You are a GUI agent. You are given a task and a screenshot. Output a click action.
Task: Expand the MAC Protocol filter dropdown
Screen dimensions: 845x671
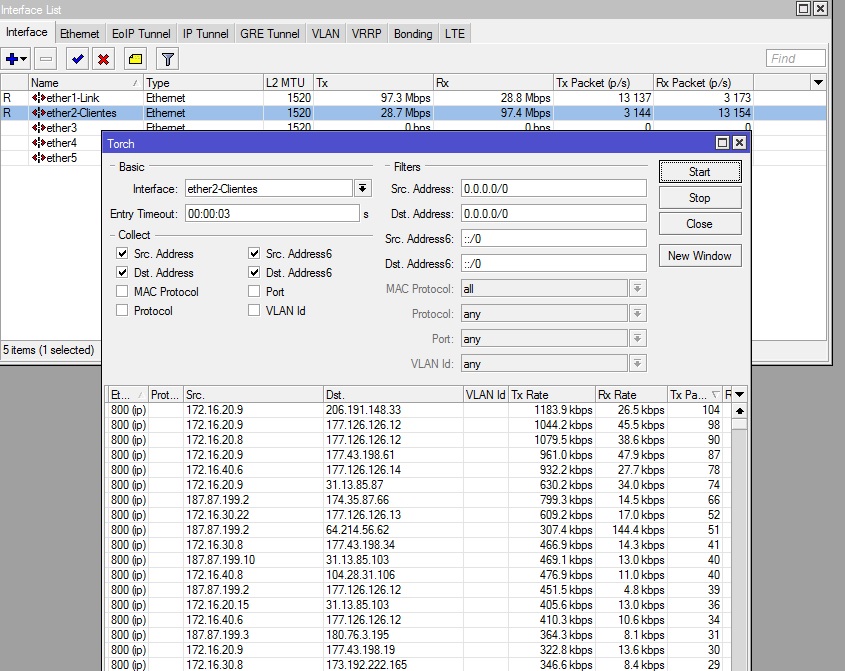(637, 289)
